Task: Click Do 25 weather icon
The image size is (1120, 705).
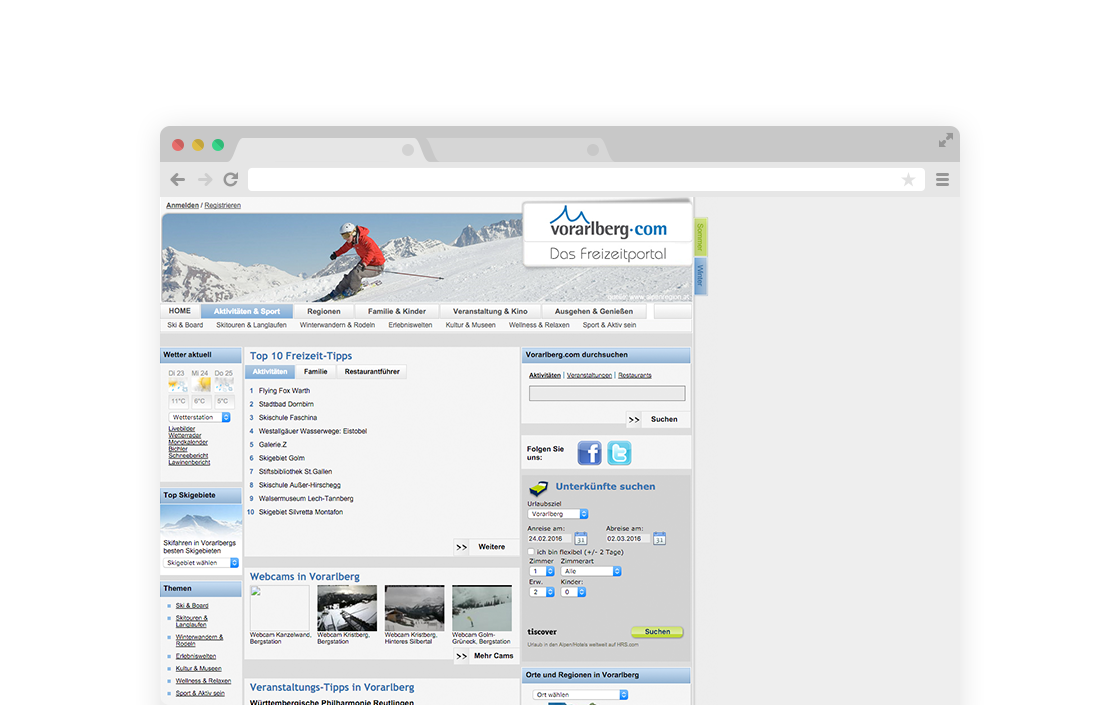Action: [x=224, y=386]
